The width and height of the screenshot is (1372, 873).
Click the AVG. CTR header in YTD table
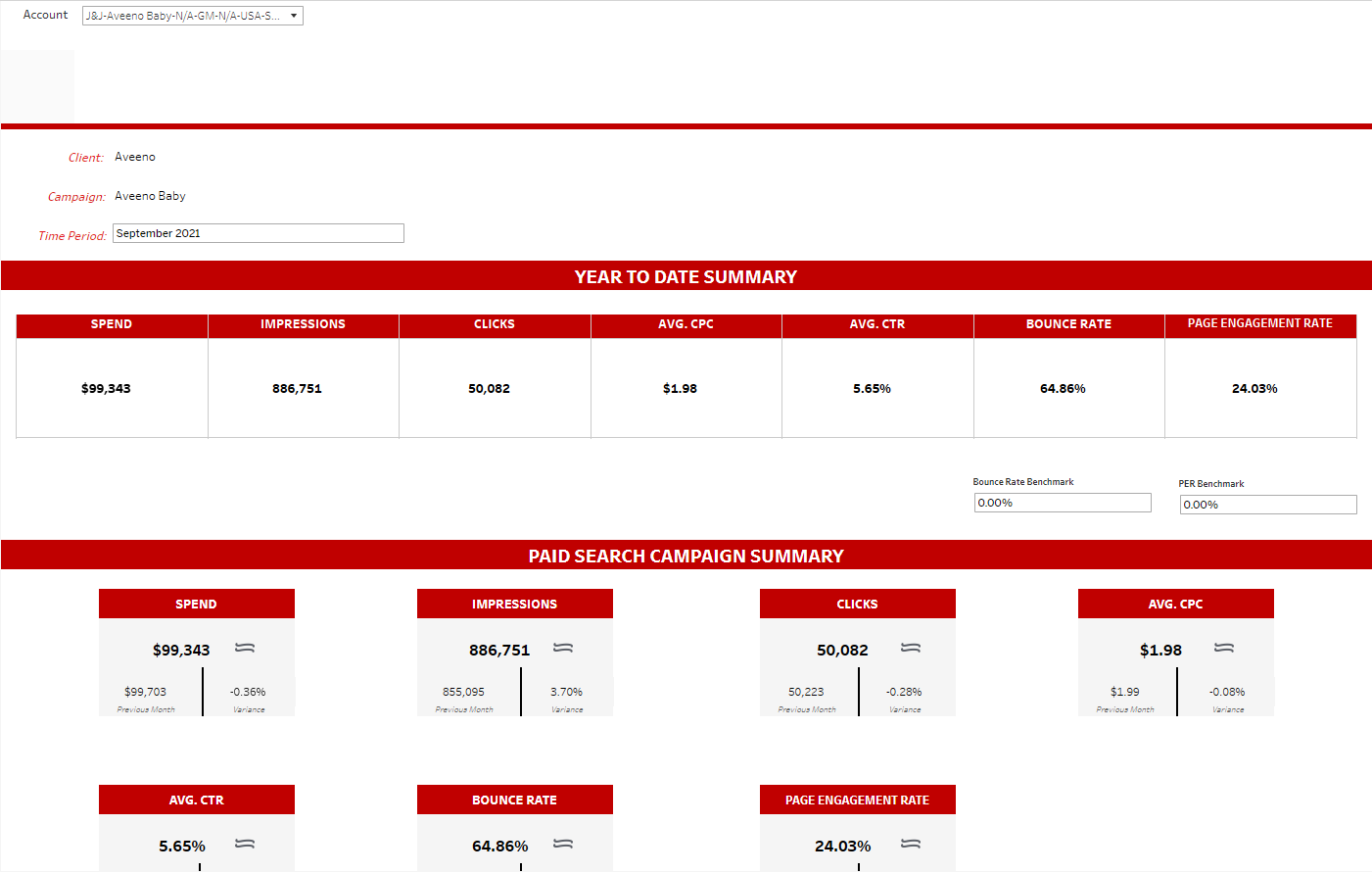point(877,325)
